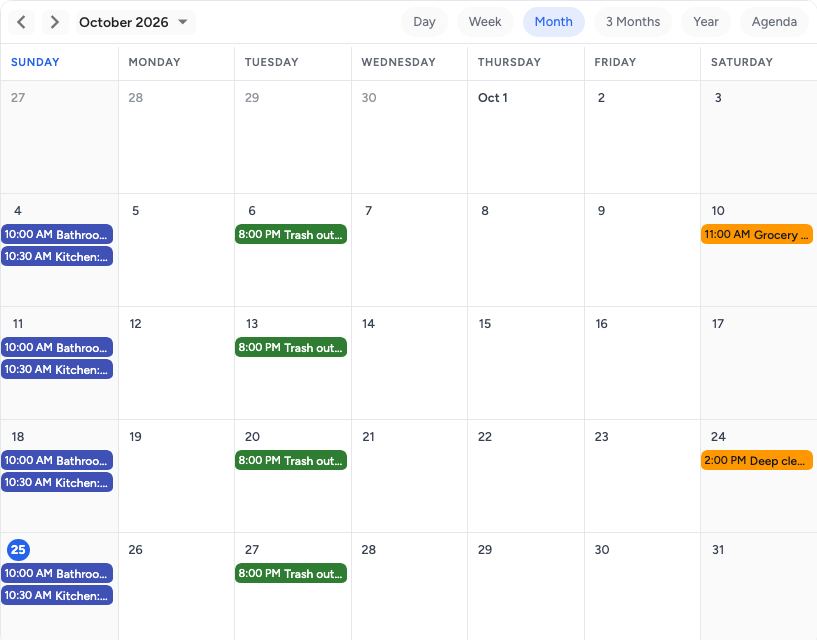Image resolution: width=817 pixels, height=640 pixels.
Task: Select date 21 on Wednesday
Action: pos(368,437)
